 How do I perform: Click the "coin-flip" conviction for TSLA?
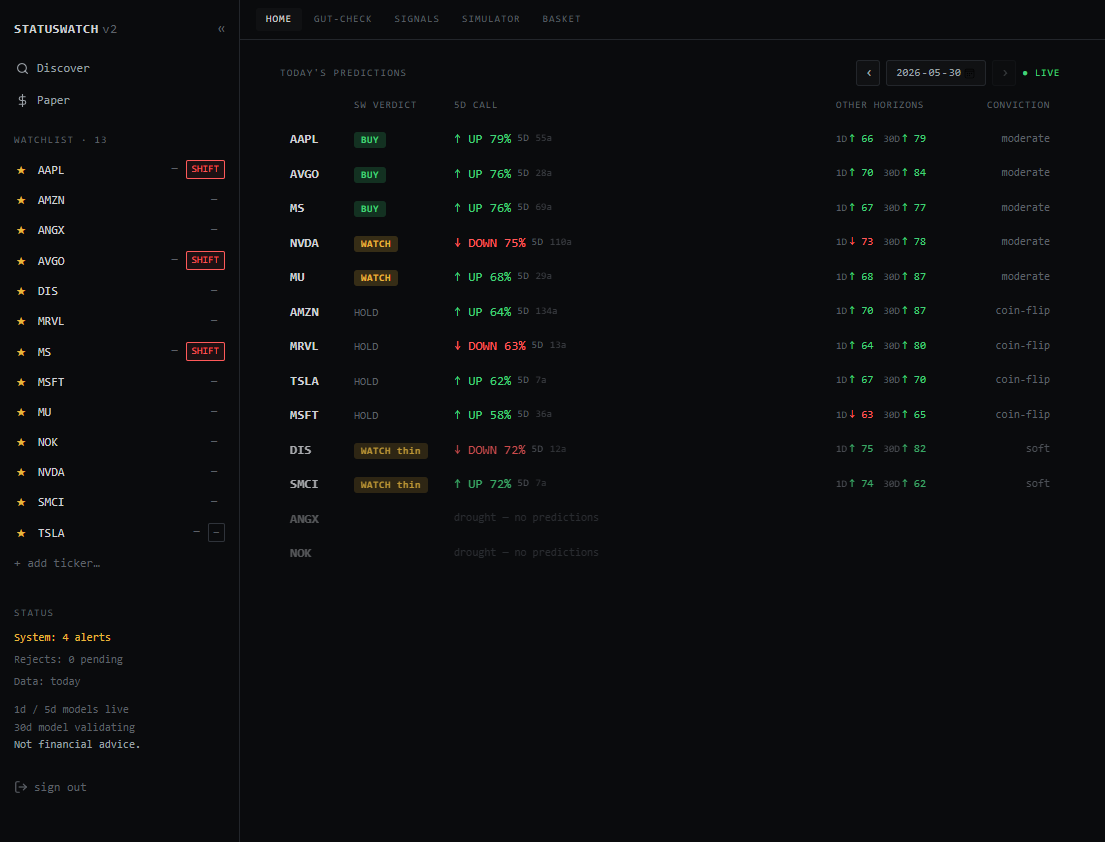pyautogui.click(x=1023, y=380)
